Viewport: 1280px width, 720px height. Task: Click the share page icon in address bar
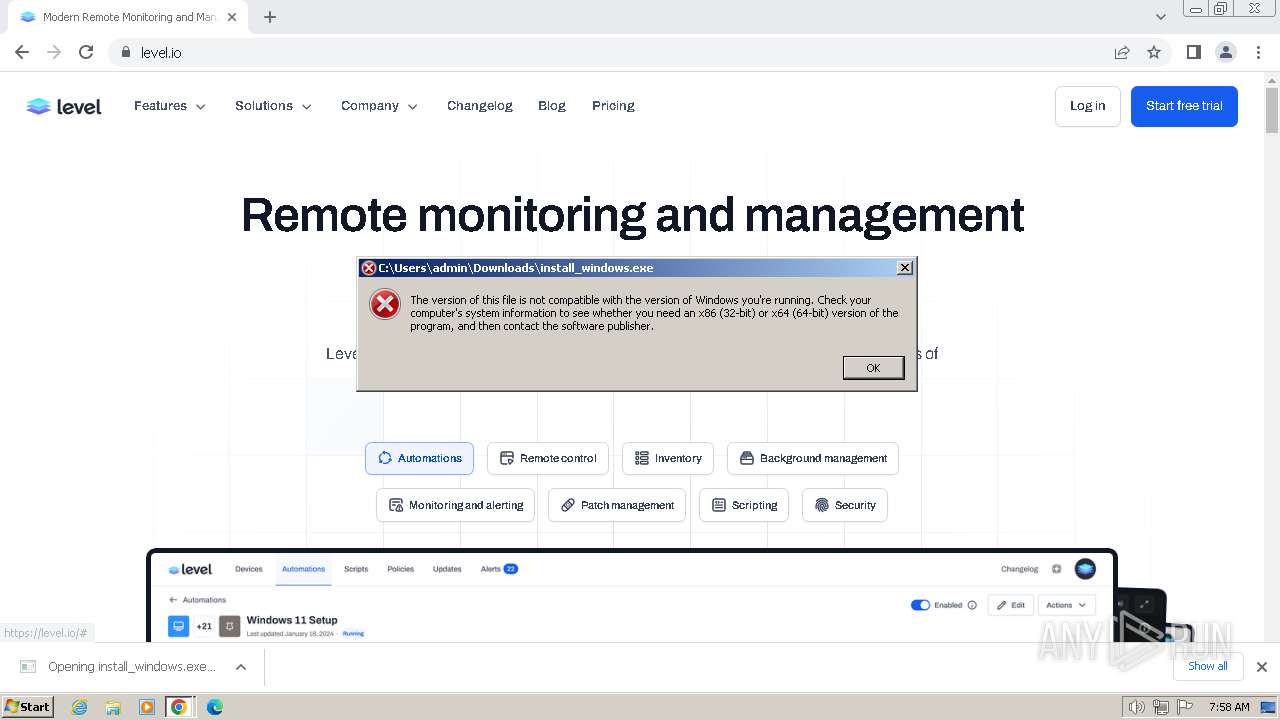(1122, 52)
